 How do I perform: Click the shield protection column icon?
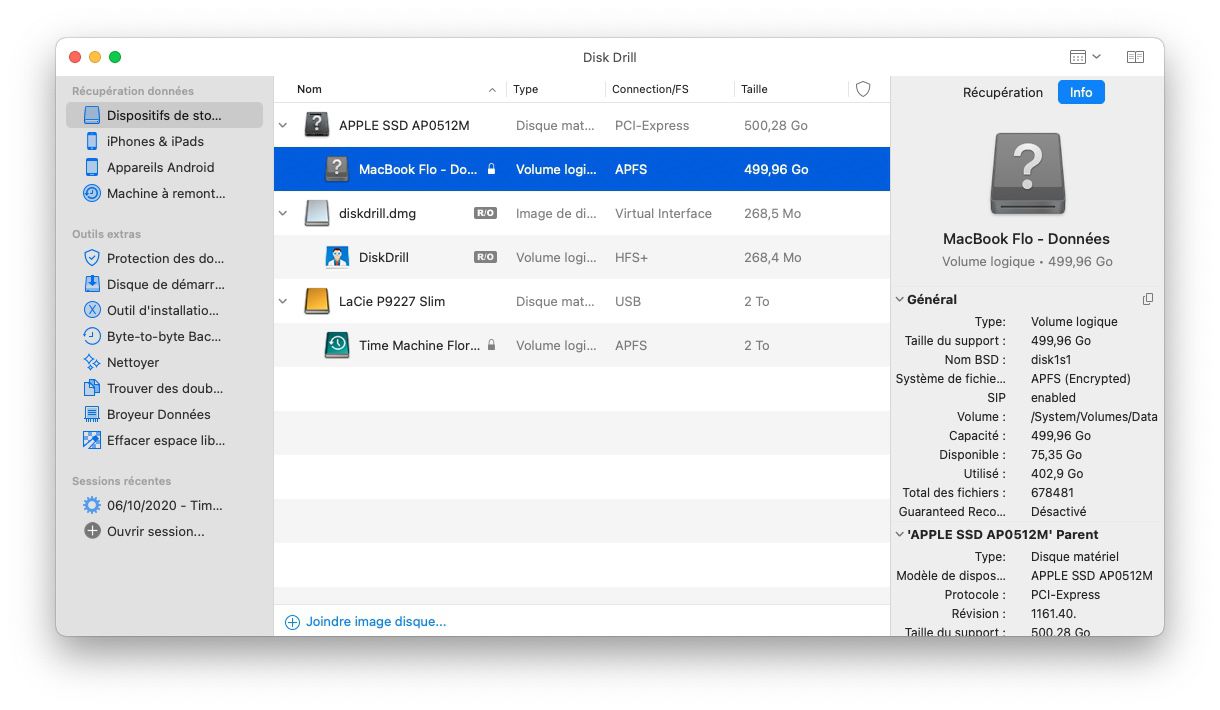pyautogui.click(x=863, y=89)
